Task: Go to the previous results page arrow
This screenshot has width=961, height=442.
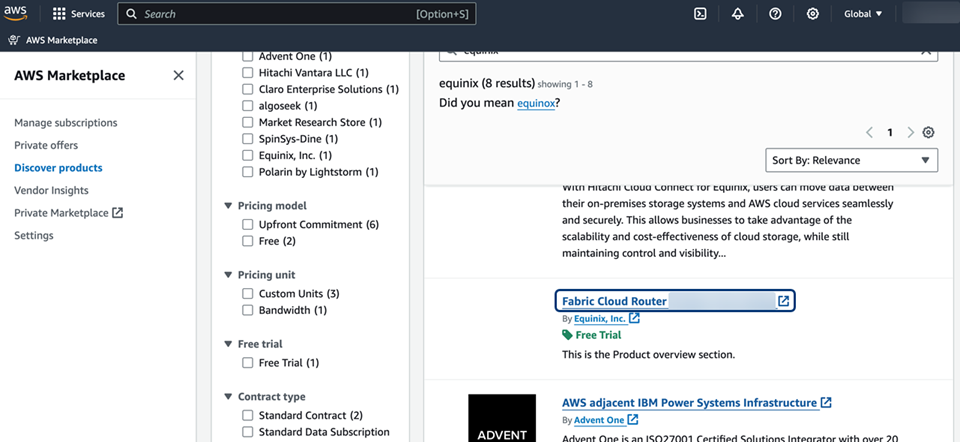Action: point(869,132)
